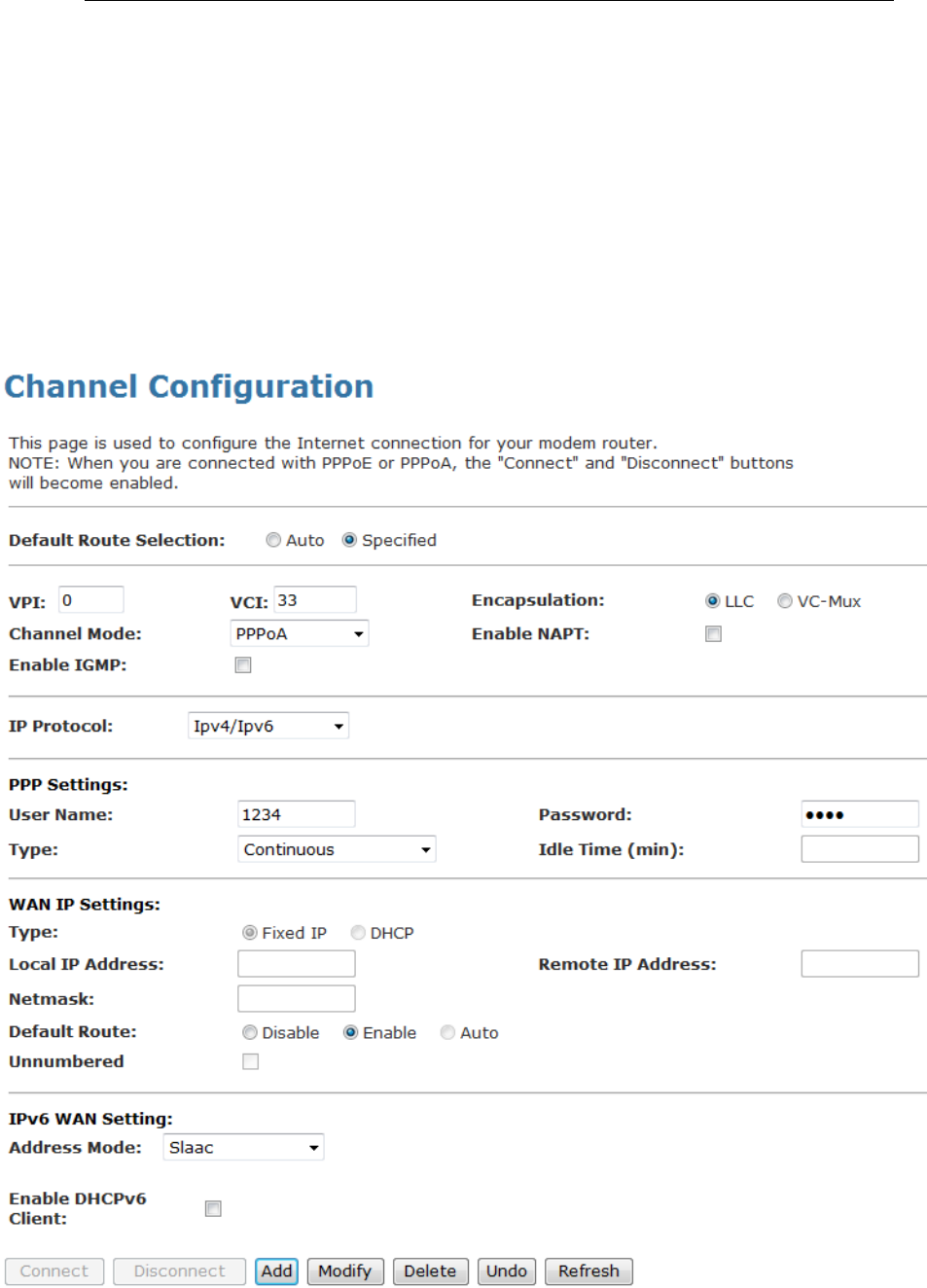Screen dimensions: 927x1288
Task: Select VC-Mux encapsulation
Action: tap(784, 601)
